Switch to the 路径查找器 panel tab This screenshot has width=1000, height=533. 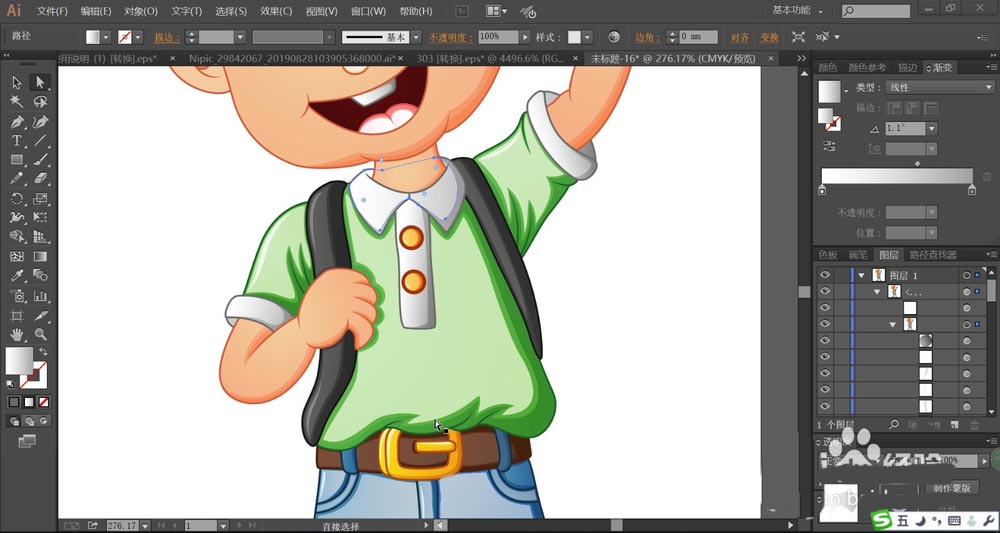[933, 255]
